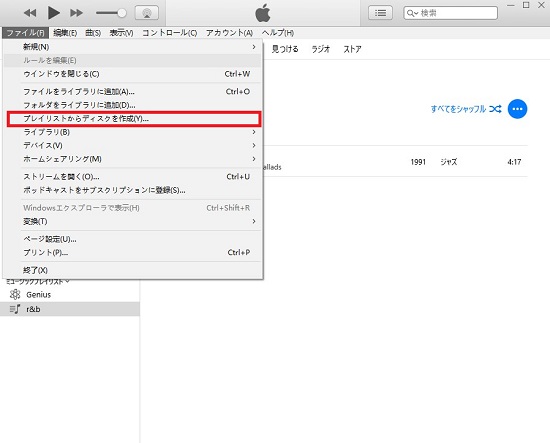Expand the デバイス(V) submenu
This screenshot has width=550, height=443.
[133, 146]
